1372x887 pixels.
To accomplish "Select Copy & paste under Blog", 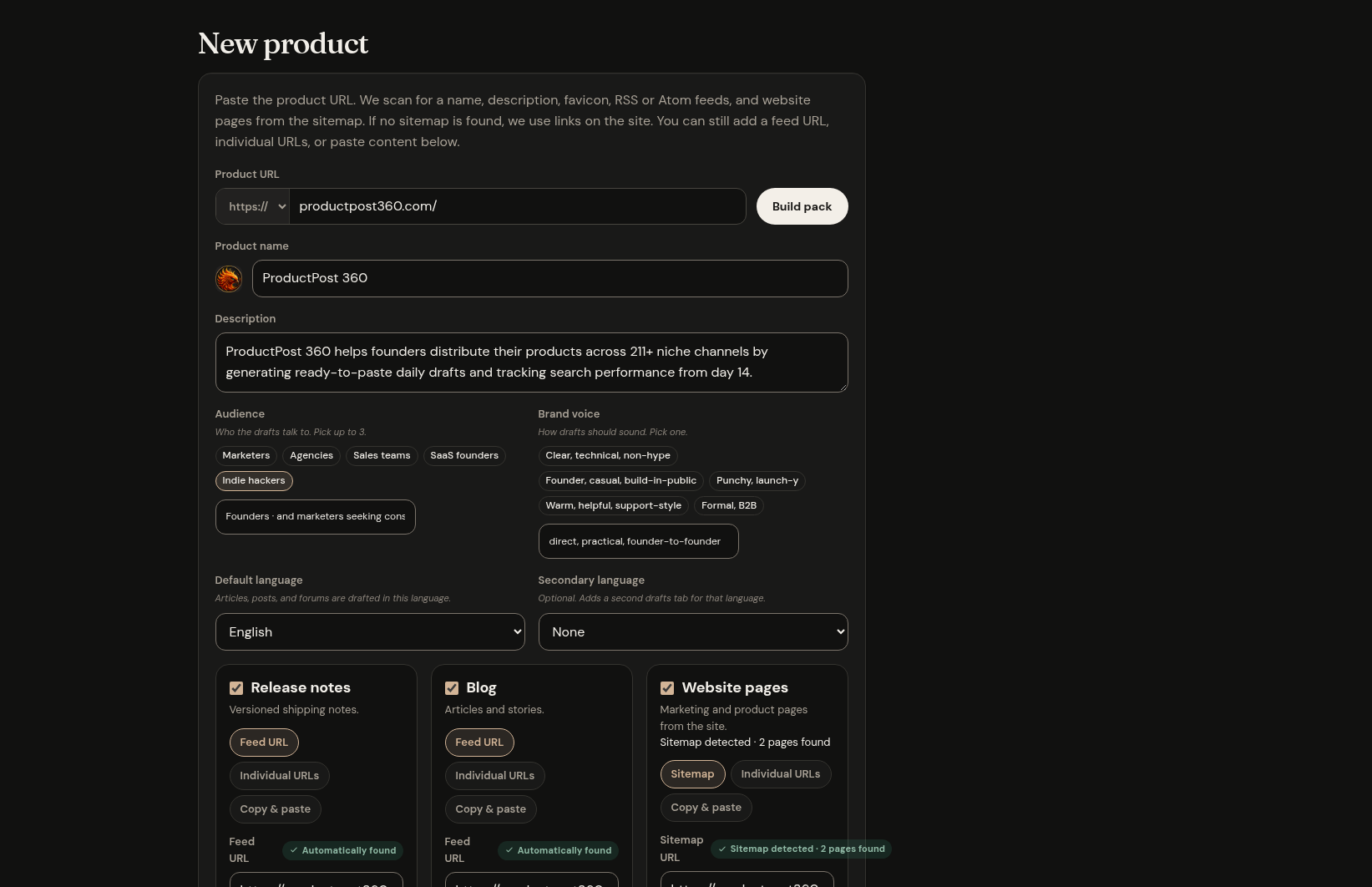I will point(490,809).
